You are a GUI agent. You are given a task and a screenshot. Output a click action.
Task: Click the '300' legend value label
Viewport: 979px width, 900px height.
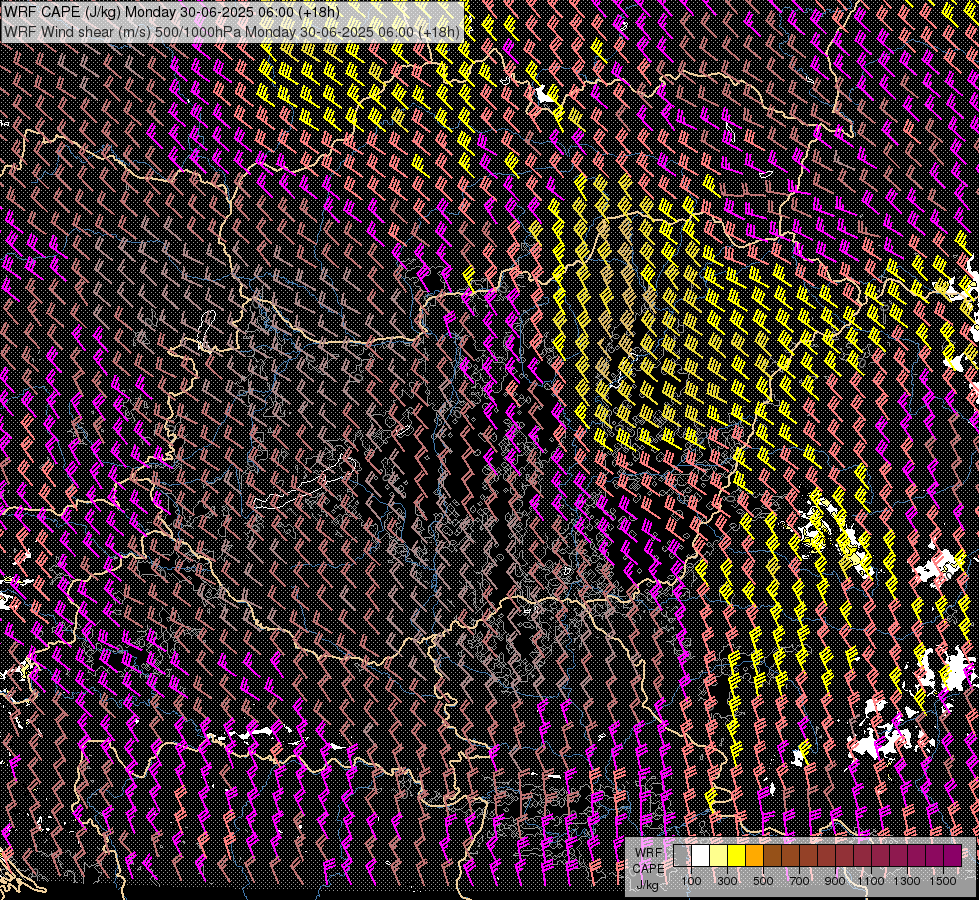point(727,881)
